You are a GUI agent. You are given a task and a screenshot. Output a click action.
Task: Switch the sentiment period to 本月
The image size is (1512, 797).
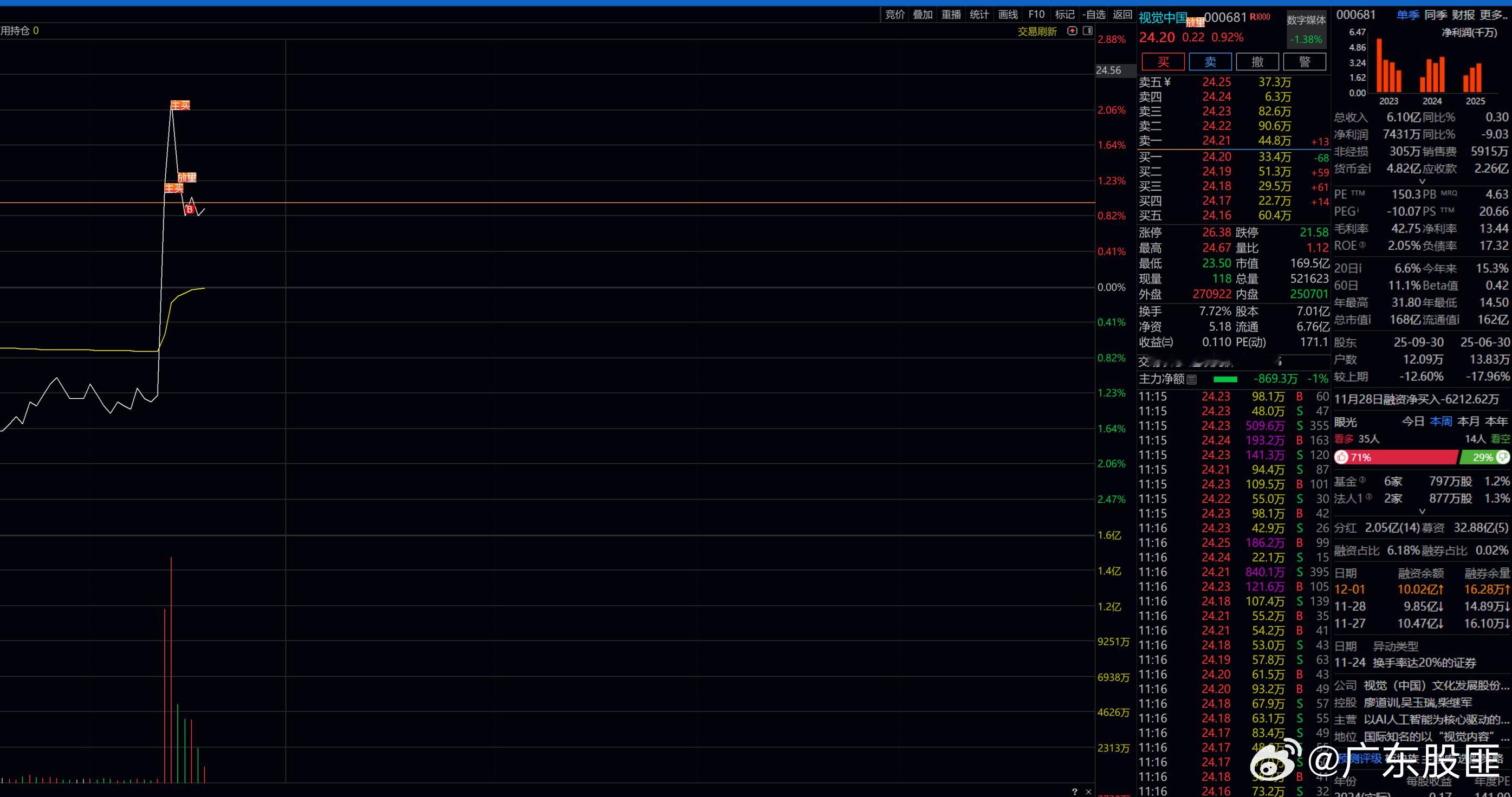(x=1468, y=422)
